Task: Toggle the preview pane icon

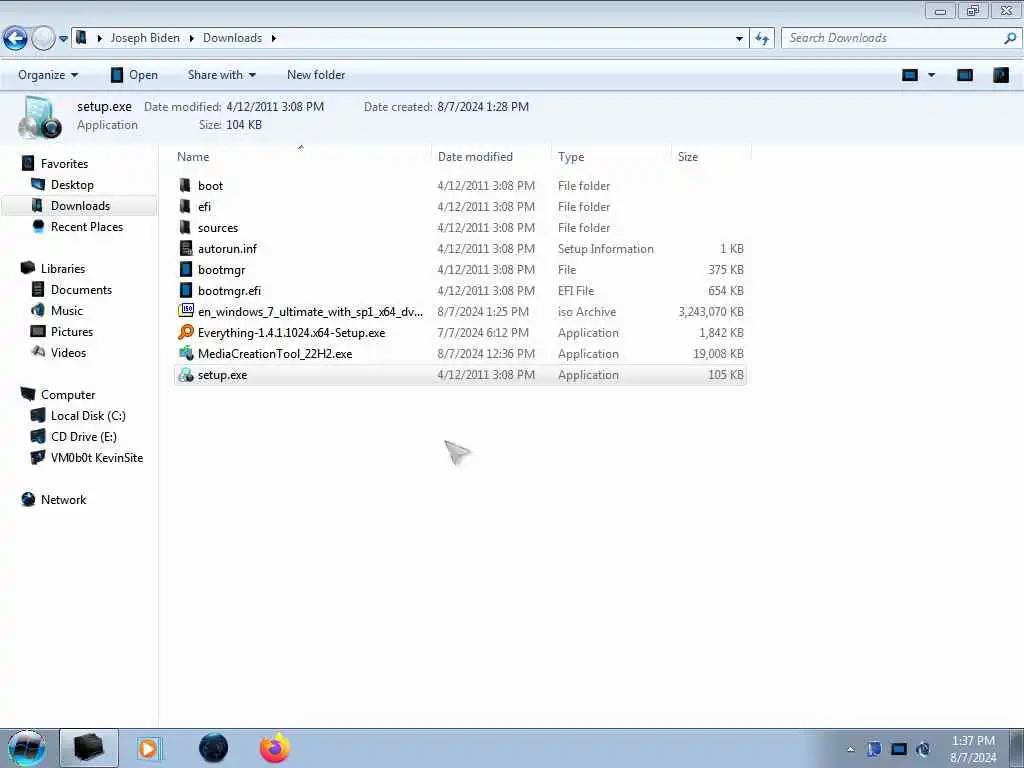Action: (965, 75)
